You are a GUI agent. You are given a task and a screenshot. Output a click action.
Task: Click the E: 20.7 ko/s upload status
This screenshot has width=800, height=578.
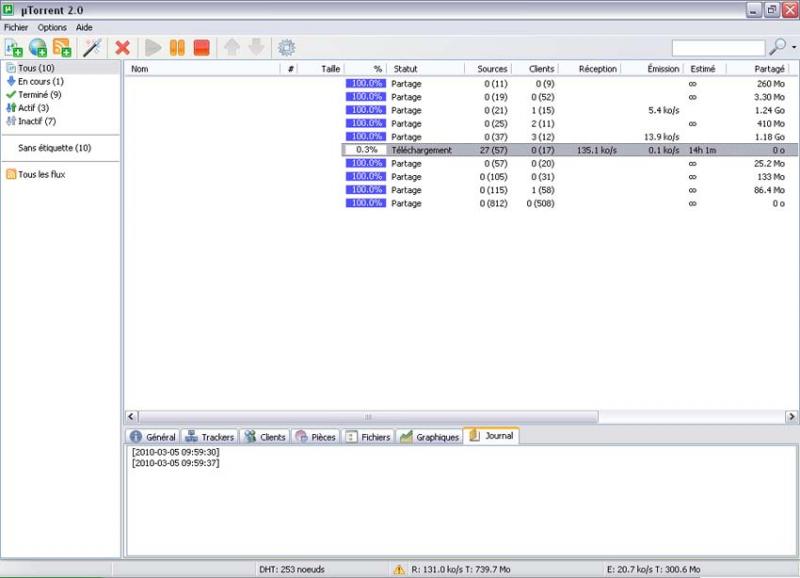point(654,569)
